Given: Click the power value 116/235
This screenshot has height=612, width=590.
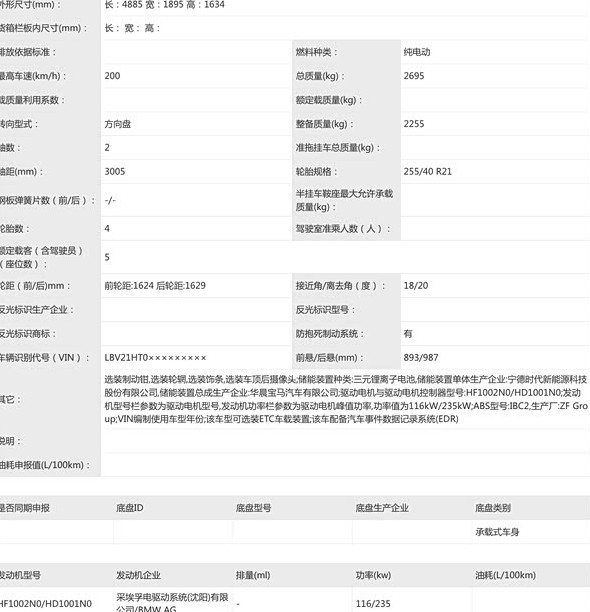Looking at the screenshot, I should (373, 604).
